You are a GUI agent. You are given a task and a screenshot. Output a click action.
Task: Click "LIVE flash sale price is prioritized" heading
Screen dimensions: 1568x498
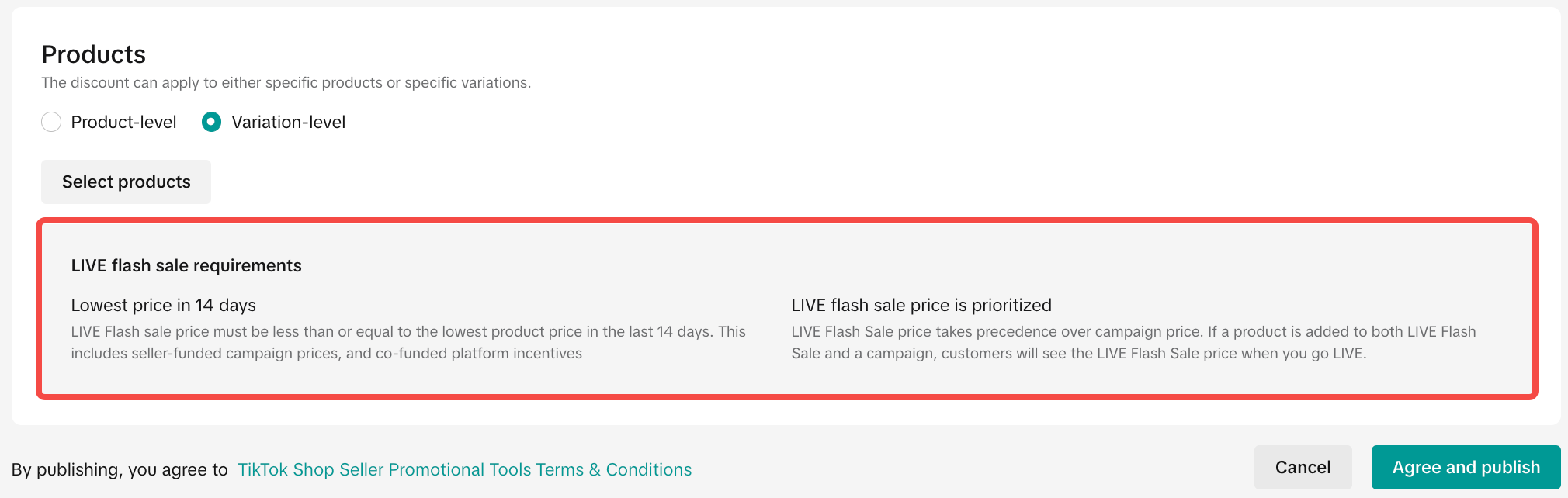coord(921,305)
